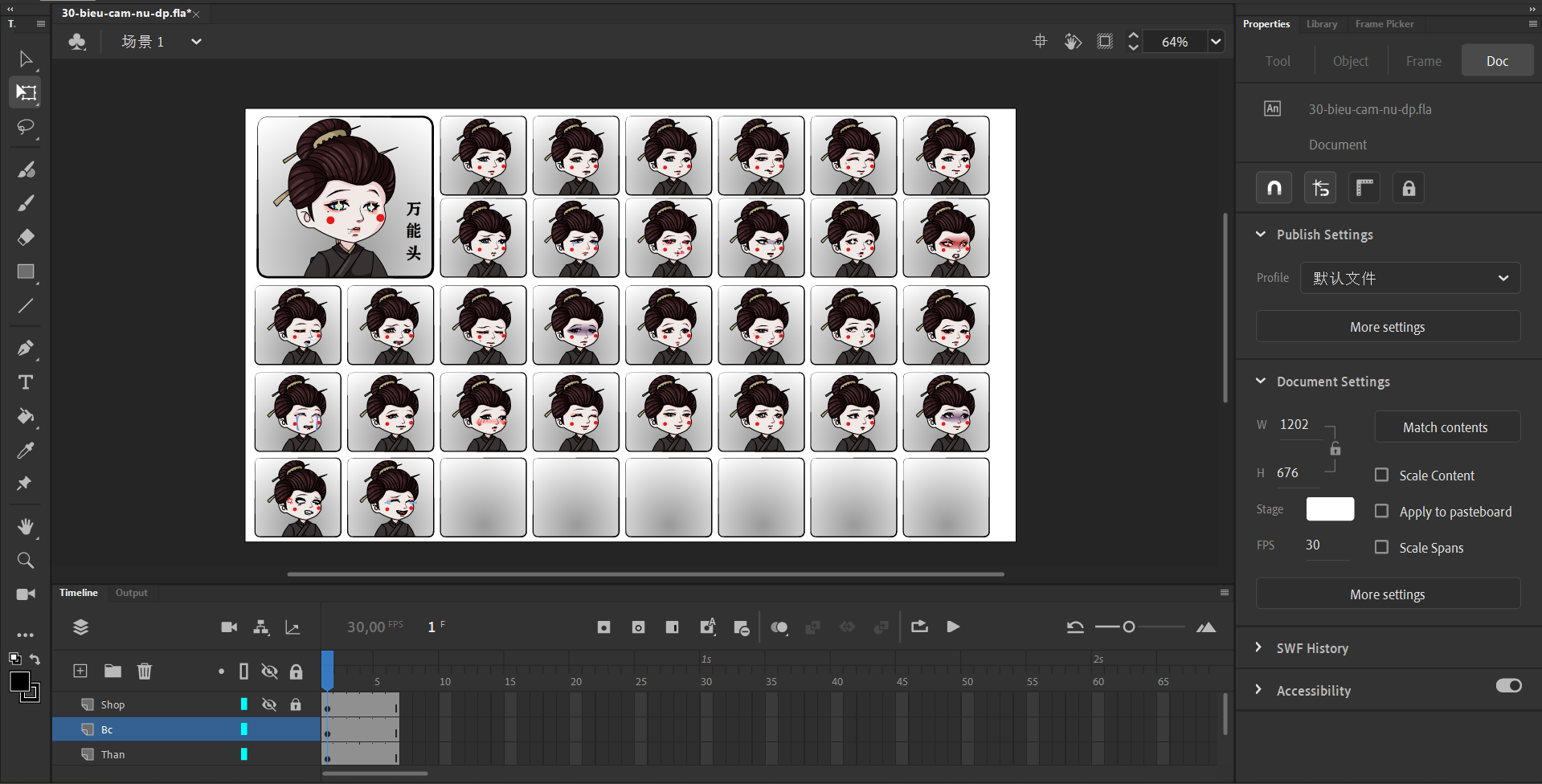The height and width of the screenshot is (784, 1542).
Task: Select the Eyedropper tool
Action: coord(26,451)
